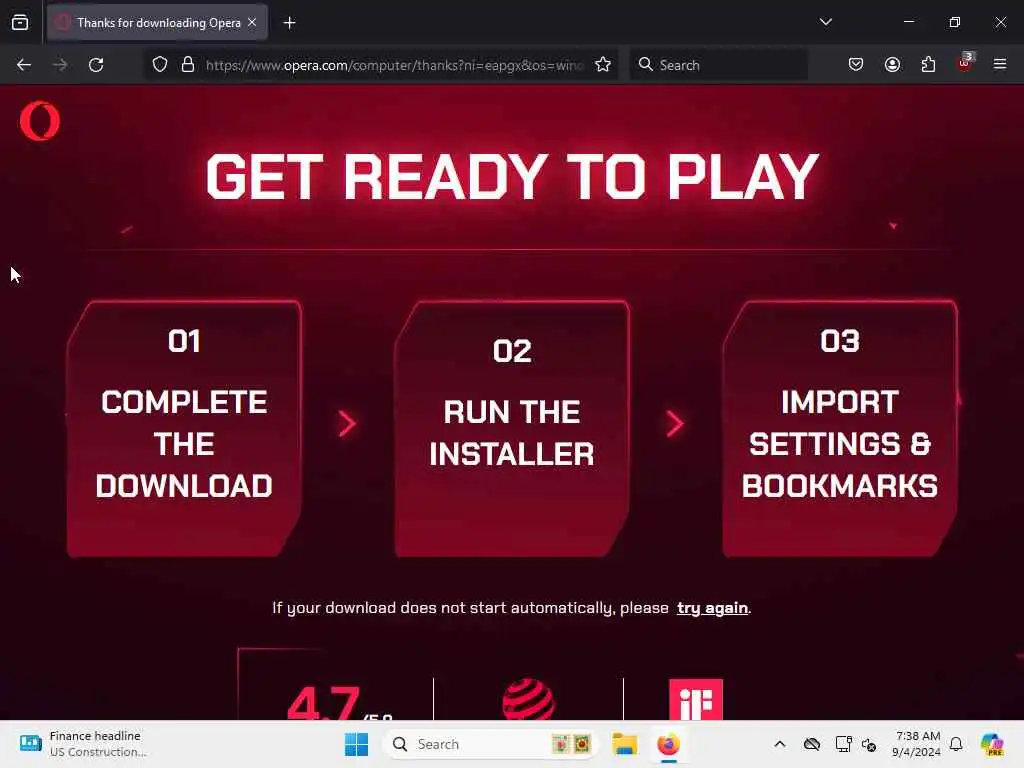
Task: Save page to Pocket icon
Action: [856, 65]
